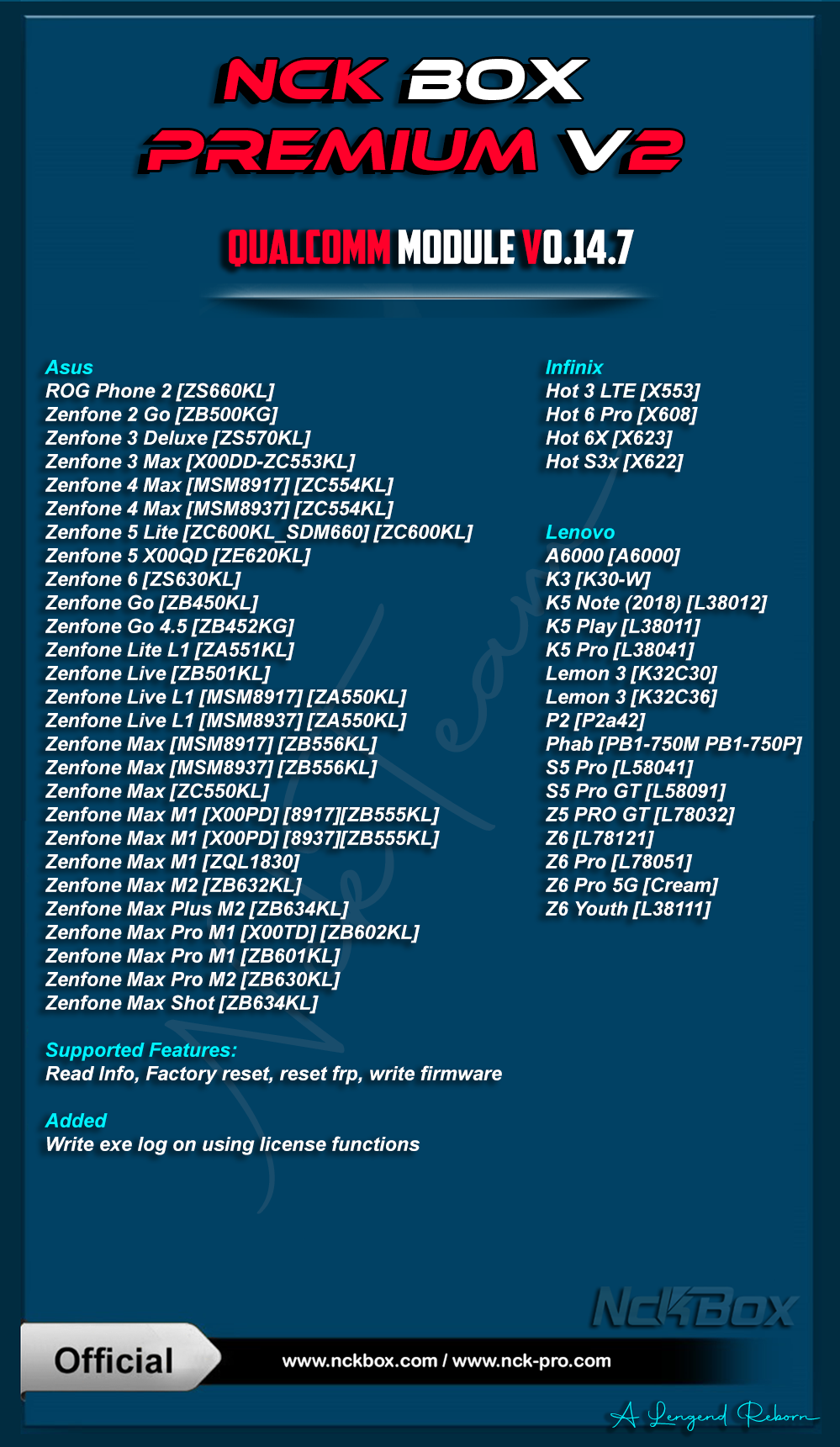The image size is (840, 1447).
Task: Click Zenfone Live [ZB501KL] entry
Action: 158,673
